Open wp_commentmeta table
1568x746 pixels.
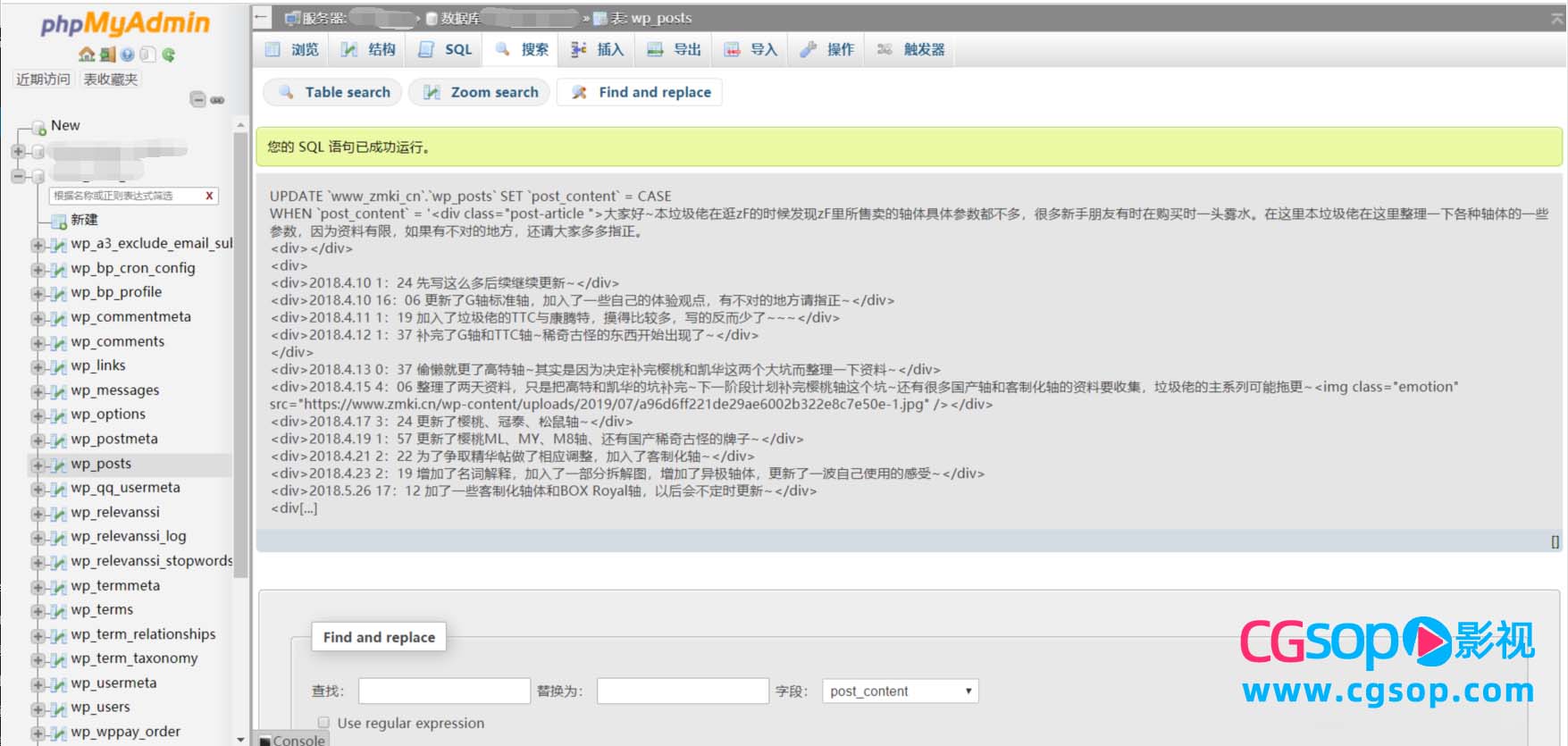tap(130, 318)
